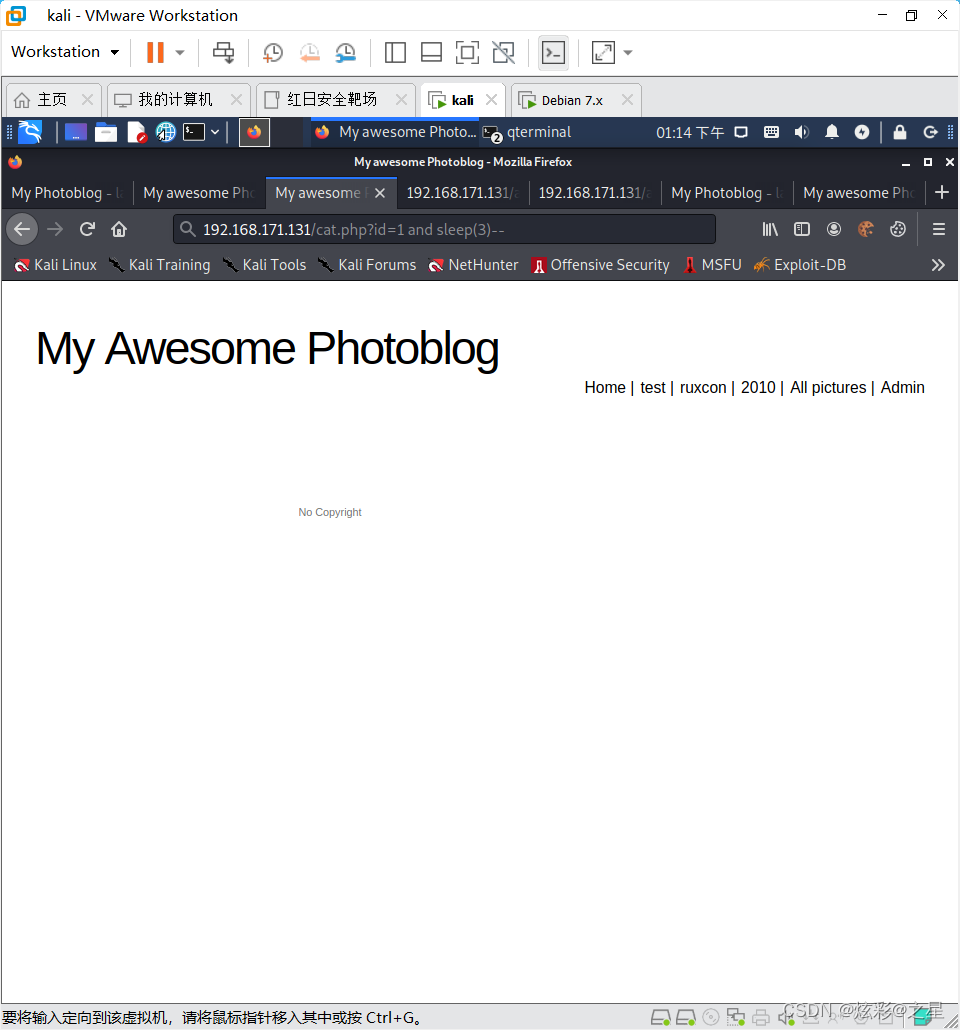Open the Admin link on Photoblog
The image size is (960, 1030).
tap(902, 388)
